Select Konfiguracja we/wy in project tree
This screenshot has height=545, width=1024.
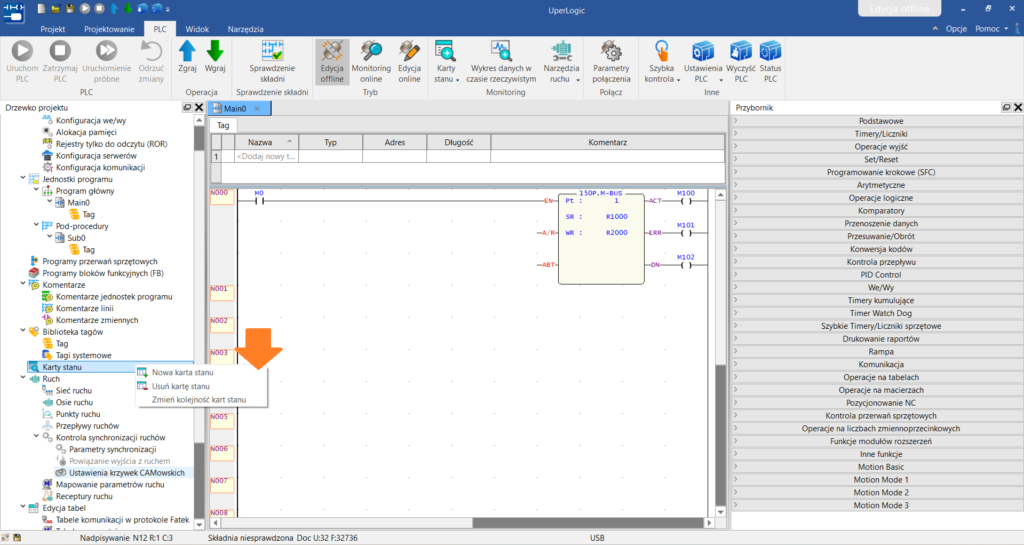click(91, 120)
